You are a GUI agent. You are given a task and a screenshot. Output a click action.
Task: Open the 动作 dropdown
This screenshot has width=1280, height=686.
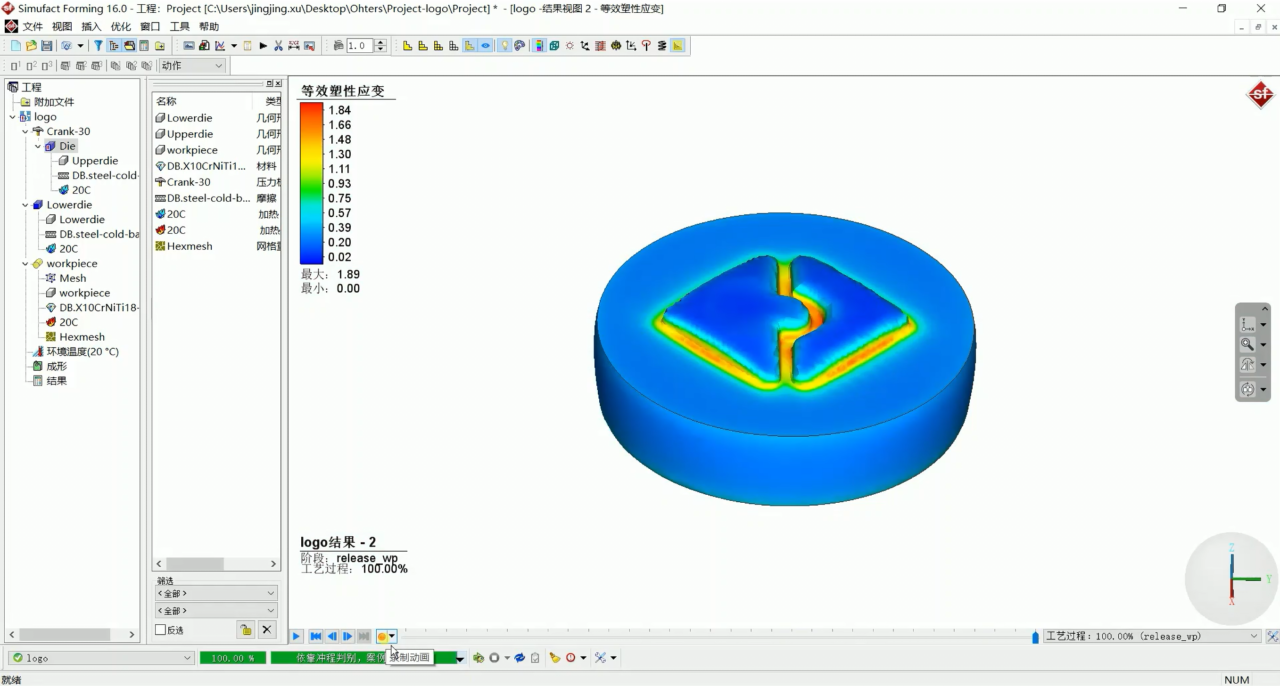point(192,66)
